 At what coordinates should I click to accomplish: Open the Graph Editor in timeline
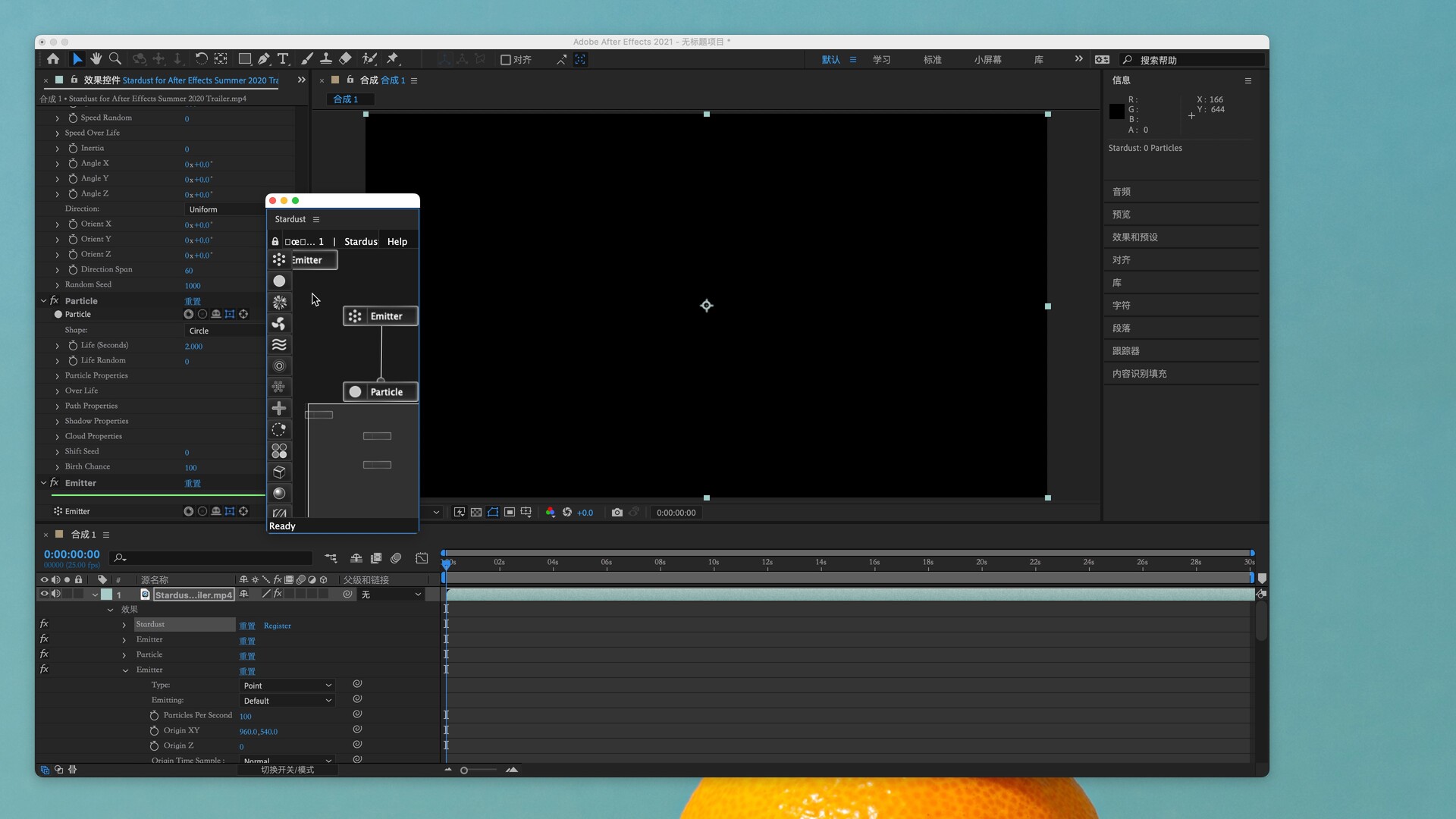(422, 558)
